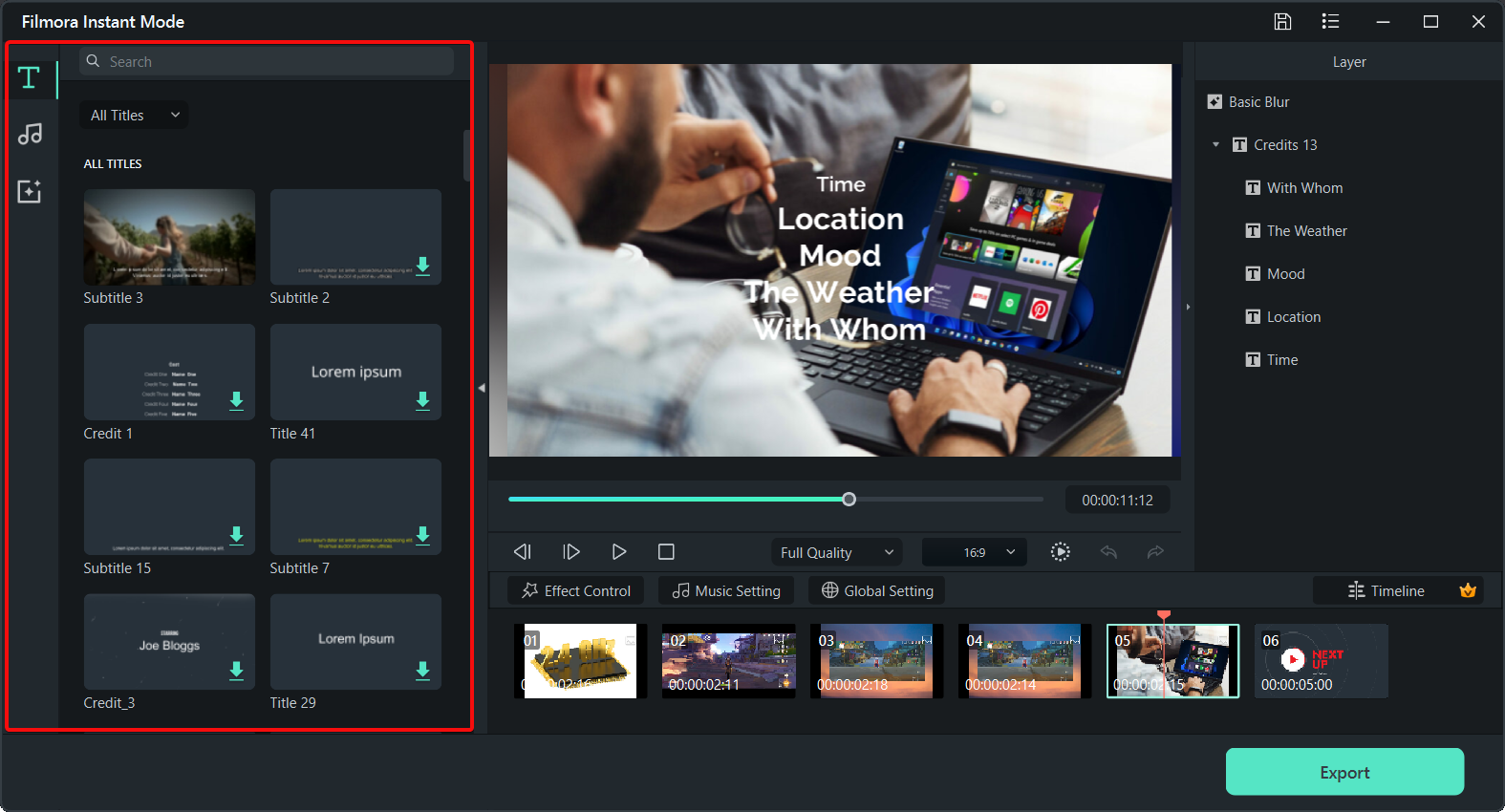
Task: Select clip 06 Next Up in storyboard
Action: pos(1321,661)
